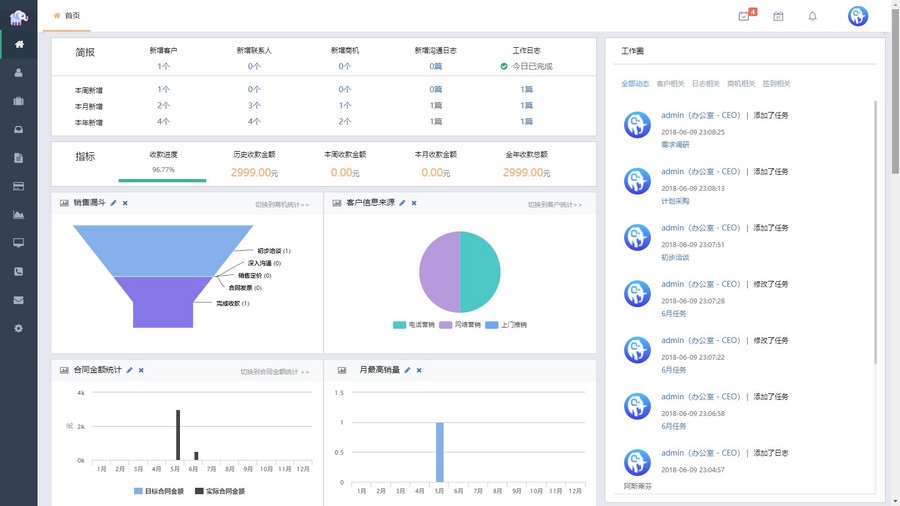Open the notification bell icon
This screenshot has width=900, height=506.
tap(813, 16)
